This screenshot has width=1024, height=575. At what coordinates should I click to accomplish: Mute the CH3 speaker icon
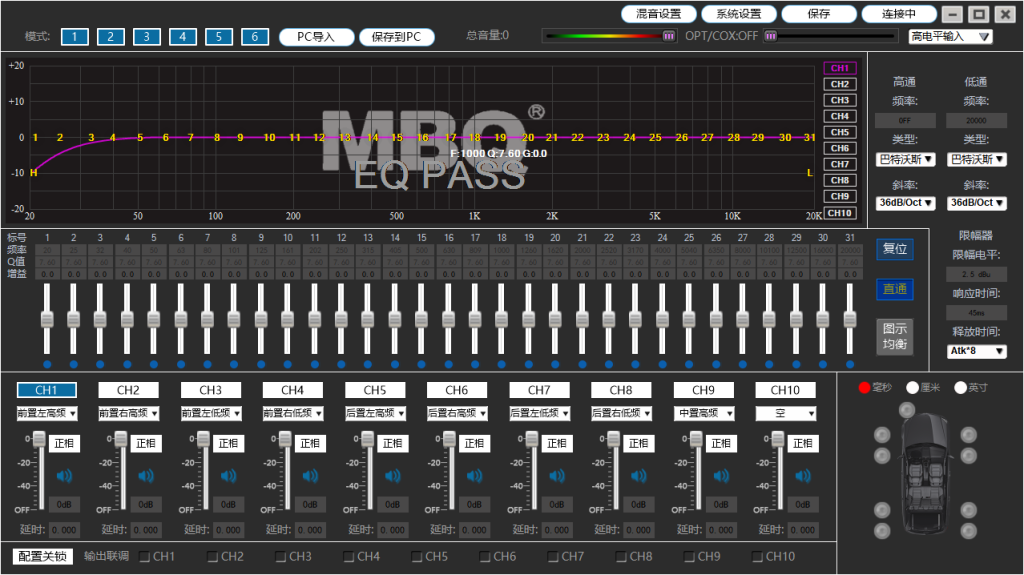coord(229,476)
